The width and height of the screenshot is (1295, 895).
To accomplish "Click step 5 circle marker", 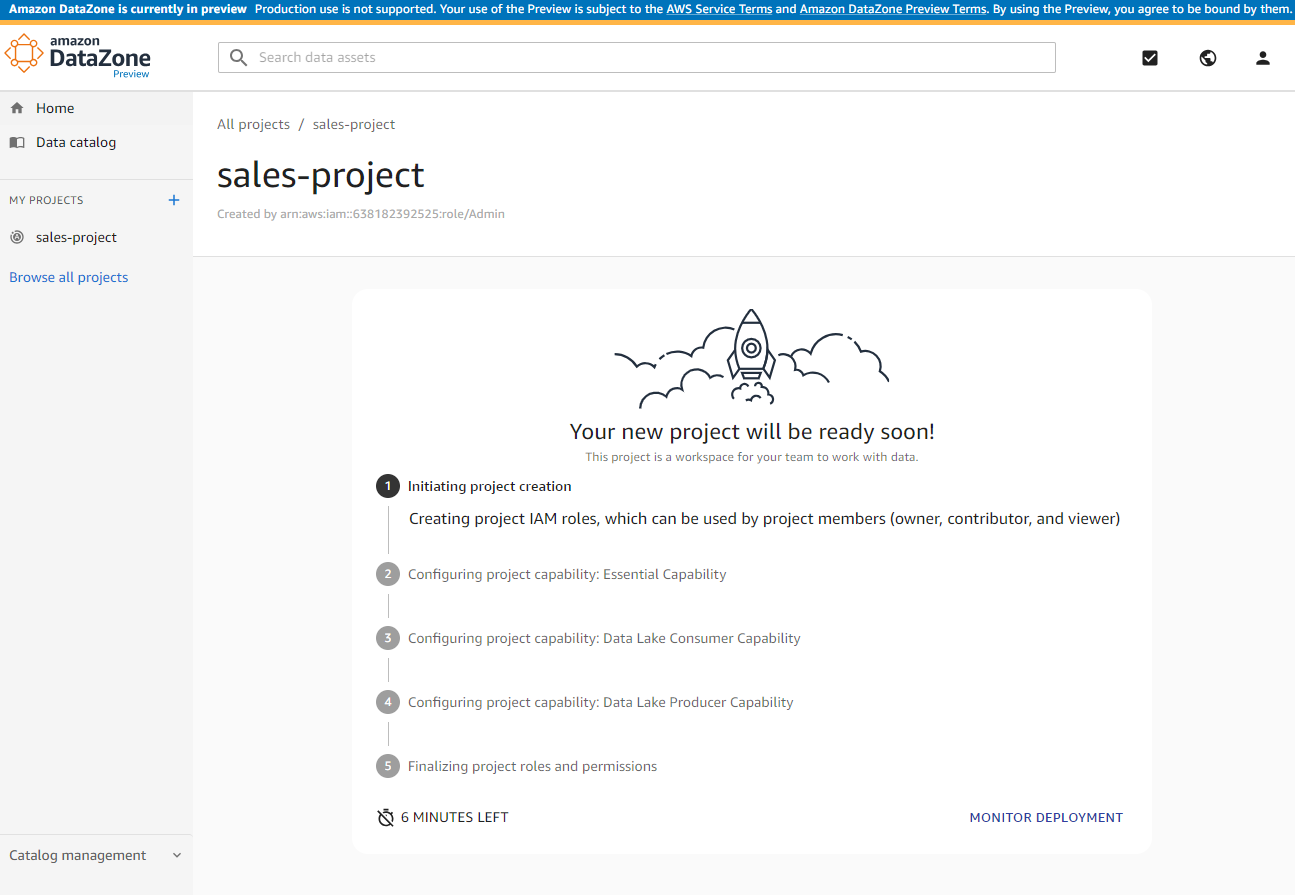I will click(388, 766).
